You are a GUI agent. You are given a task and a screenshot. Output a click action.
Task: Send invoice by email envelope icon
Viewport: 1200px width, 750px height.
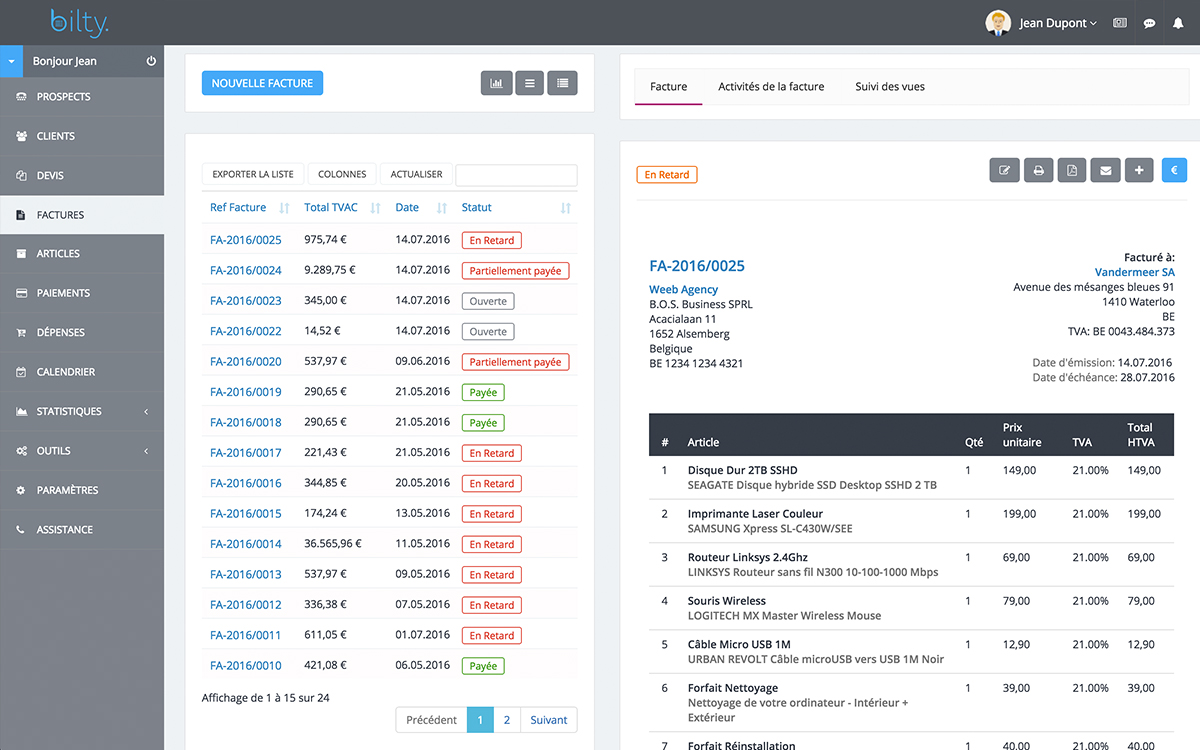point(1105,170)
